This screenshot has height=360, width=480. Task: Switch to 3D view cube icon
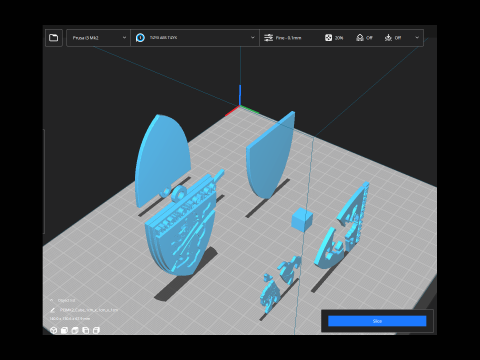54,330
